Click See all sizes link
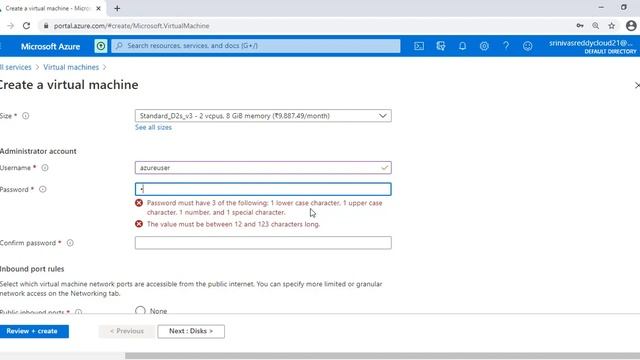Image resolution: width=640 pixels, height=360 pixels. pos(153,127)
